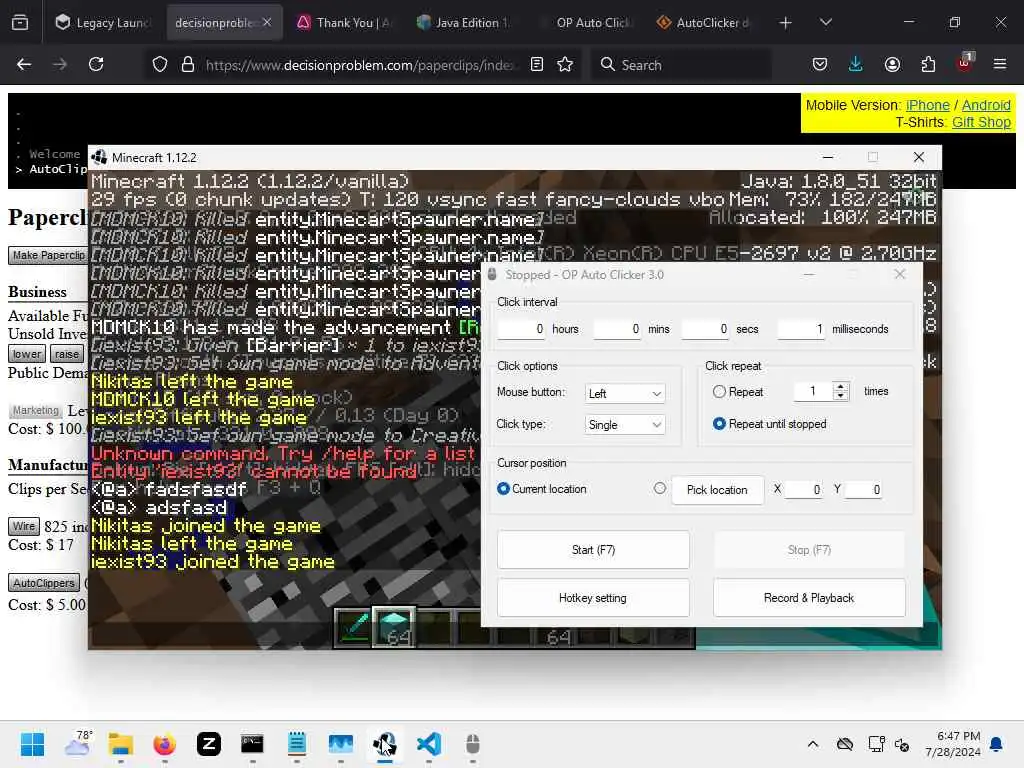Click Start (F7) button in Auto Clicker
The image size is (1024, 768).
[593, 550]
